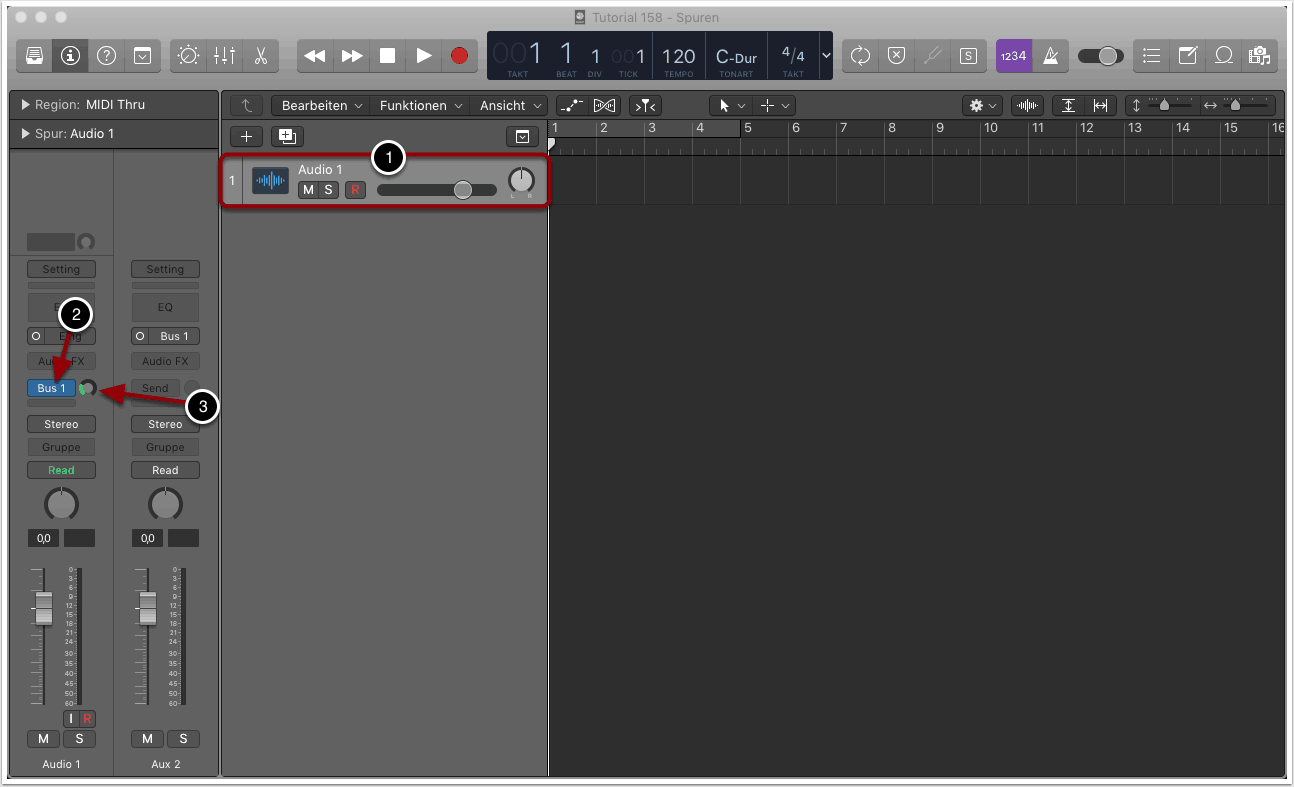Image resolution: width=1294 pixels, height=787 pixels.
Task: Click the Bus 1 send button
Action: coord(51,388)
